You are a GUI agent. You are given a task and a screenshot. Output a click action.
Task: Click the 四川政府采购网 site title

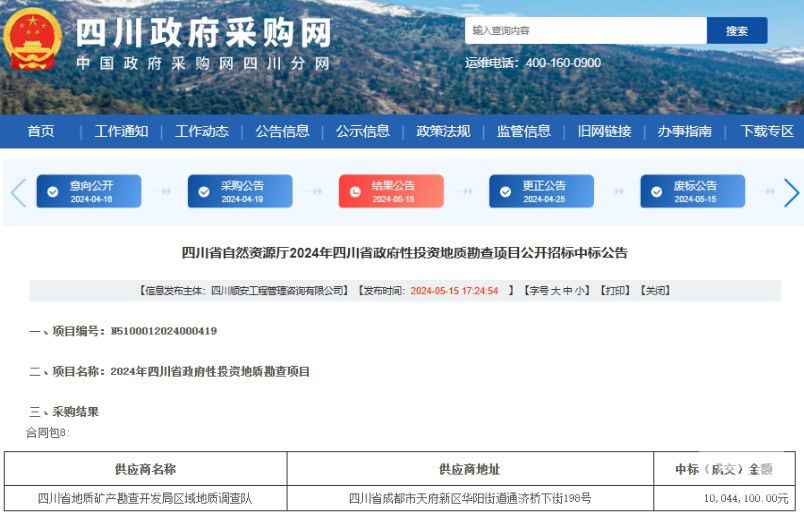(203, 32)
